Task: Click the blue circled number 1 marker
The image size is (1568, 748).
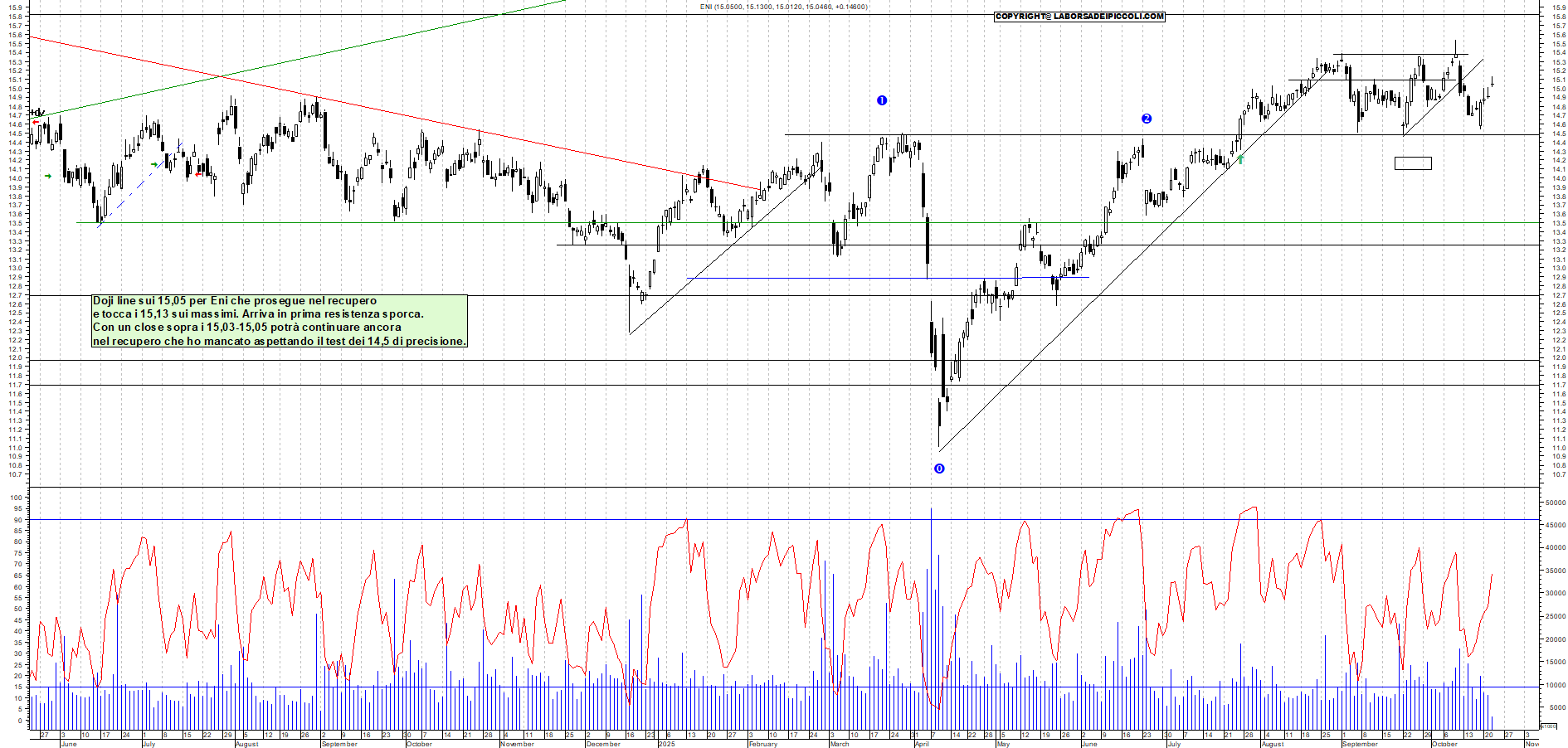Action: pos(882,100)
